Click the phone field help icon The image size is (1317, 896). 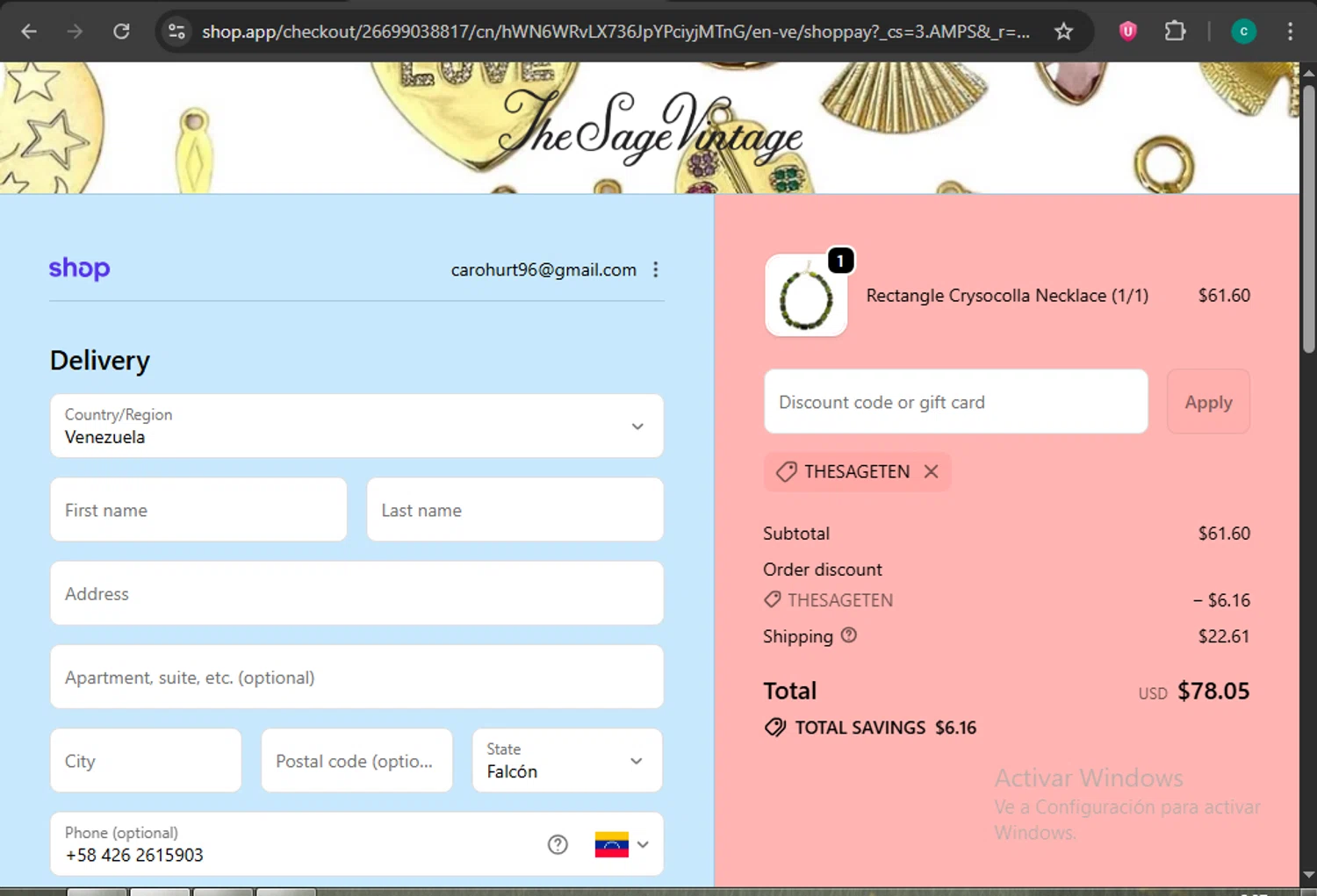tap(558, 844)
